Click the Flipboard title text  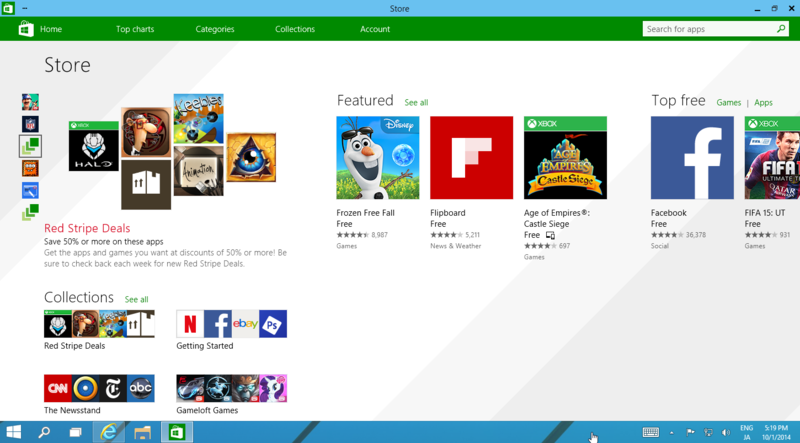pos(447,213)
